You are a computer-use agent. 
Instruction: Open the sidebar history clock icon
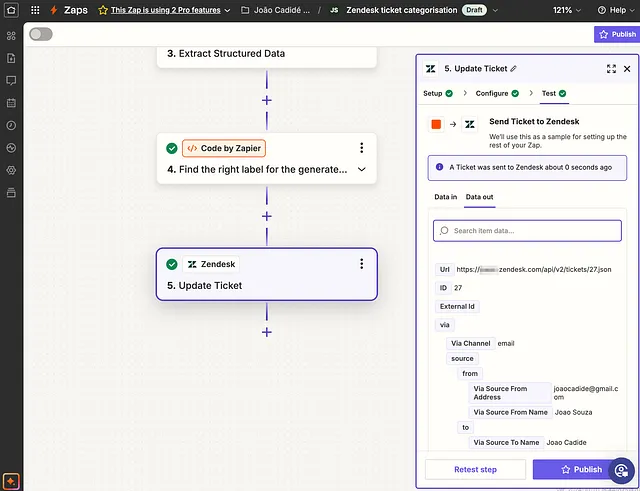coord(11,125)
